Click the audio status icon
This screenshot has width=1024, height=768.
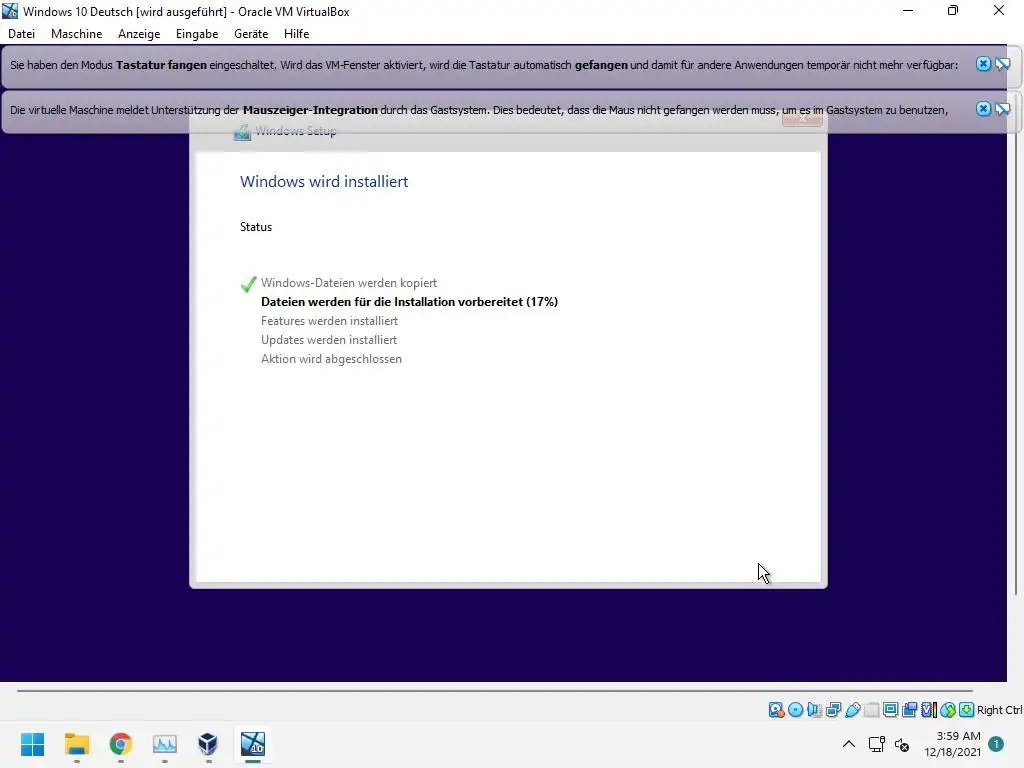click(x=814, y=710)
